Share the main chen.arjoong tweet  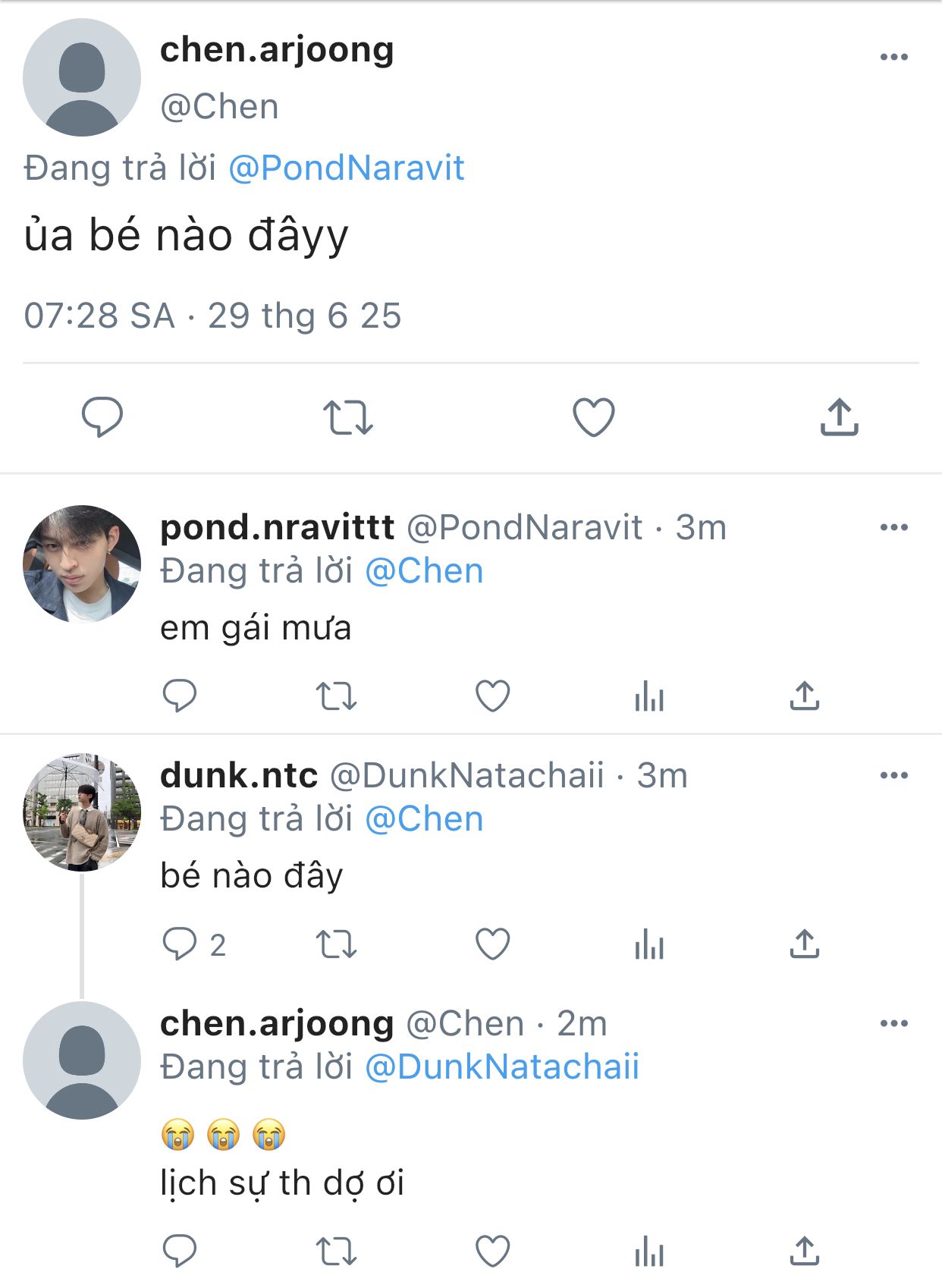[x=839, y=417]
